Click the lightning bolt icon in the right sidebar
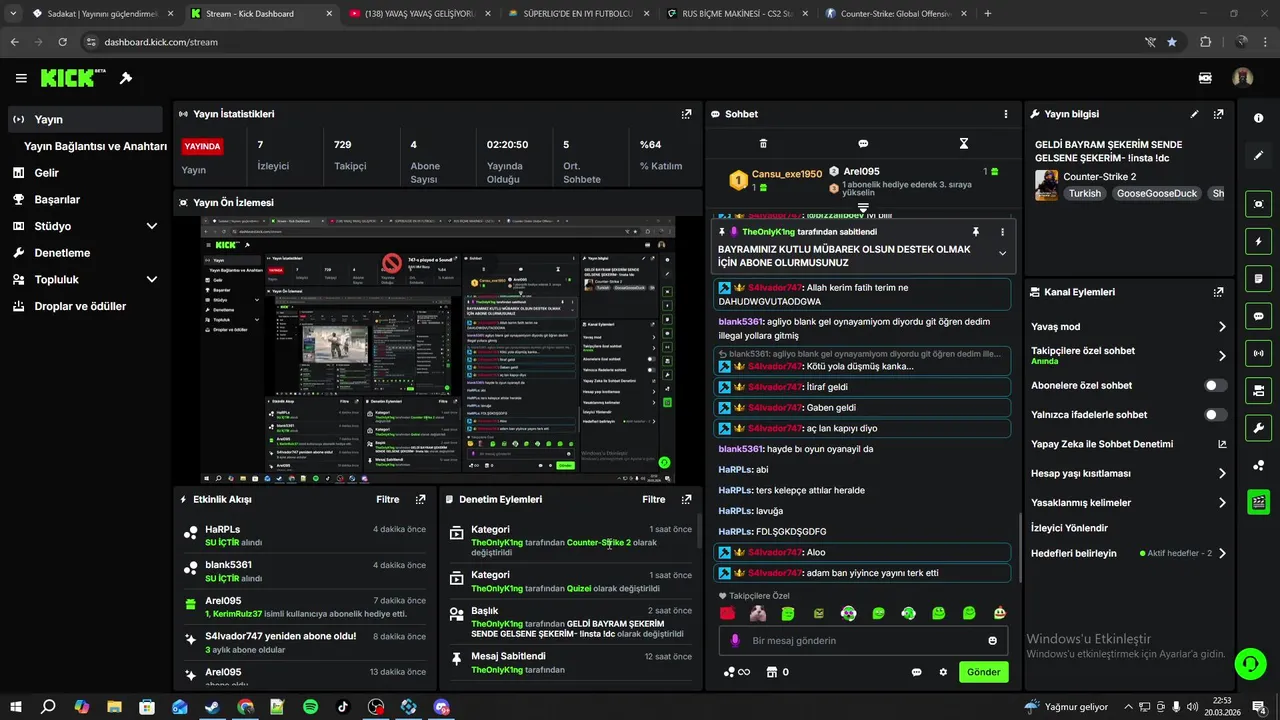 pos(1258,241)
